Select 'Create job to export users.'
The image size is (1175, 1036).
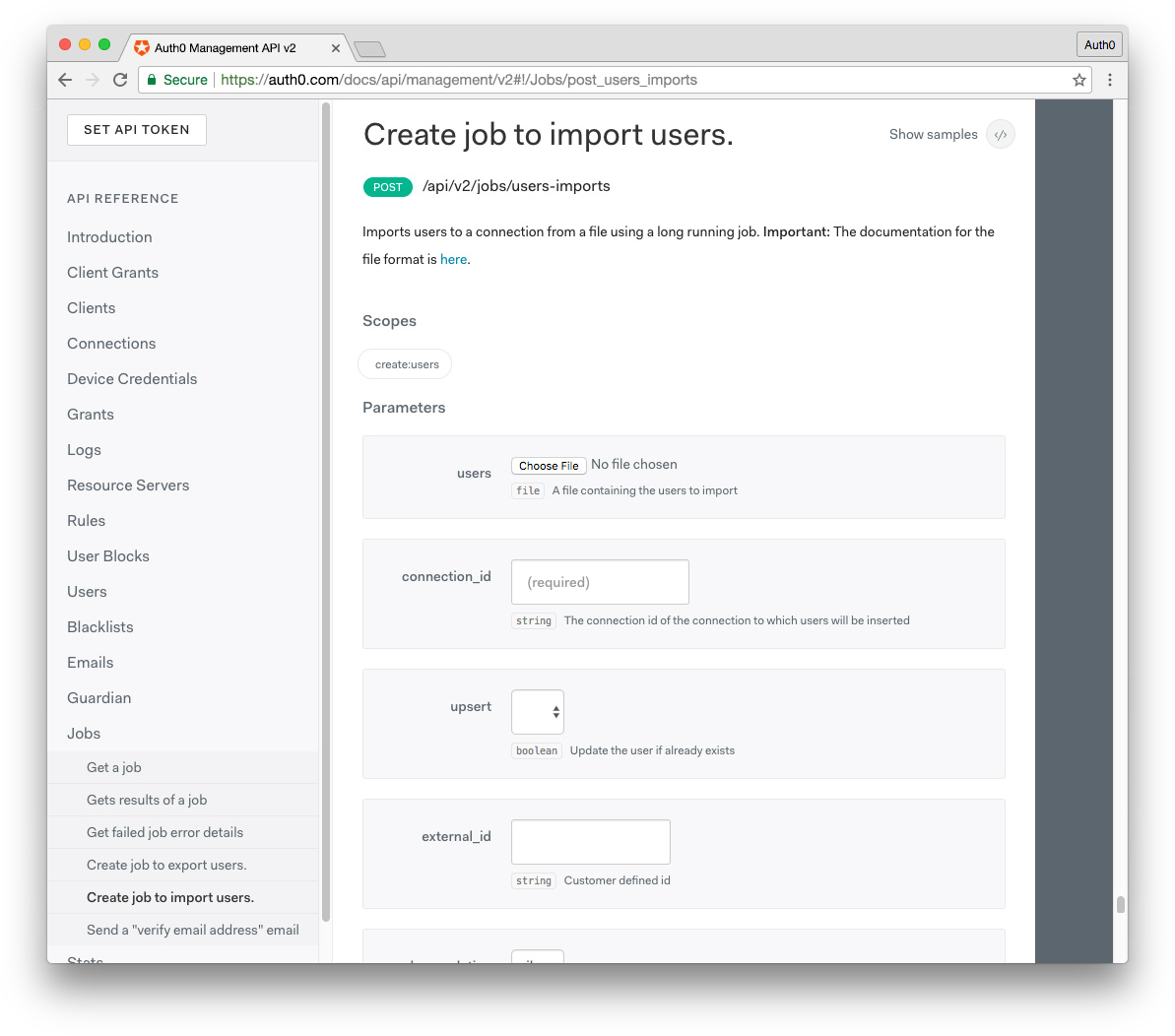click(x=183, y=866)
